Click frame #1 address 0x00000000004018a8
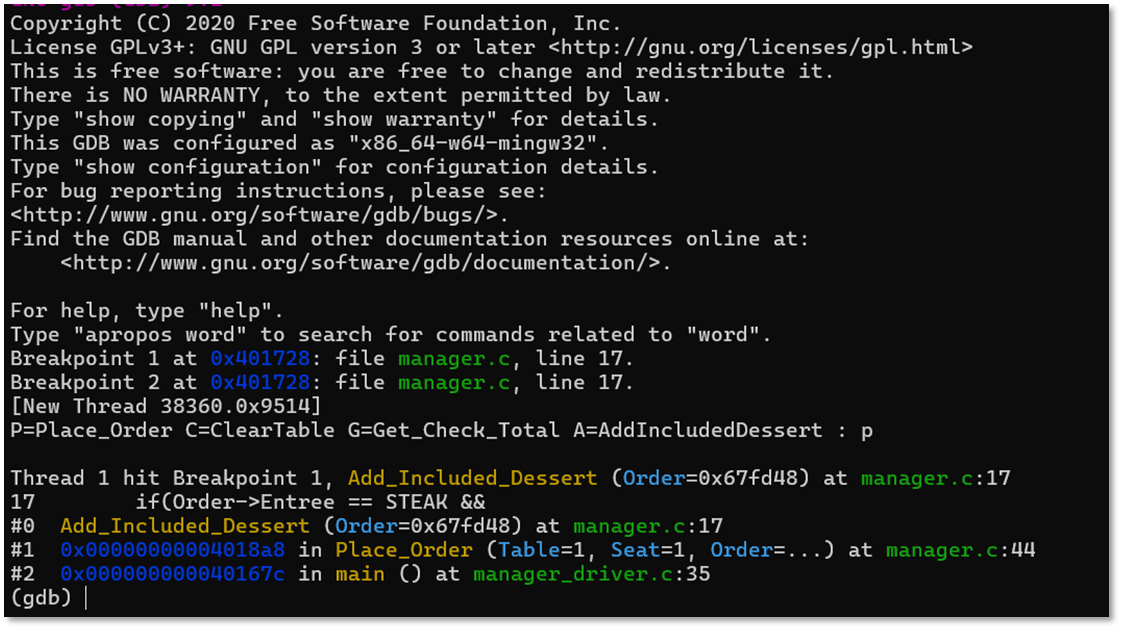This screenshot has height=630, width=1122. (173, 550)
